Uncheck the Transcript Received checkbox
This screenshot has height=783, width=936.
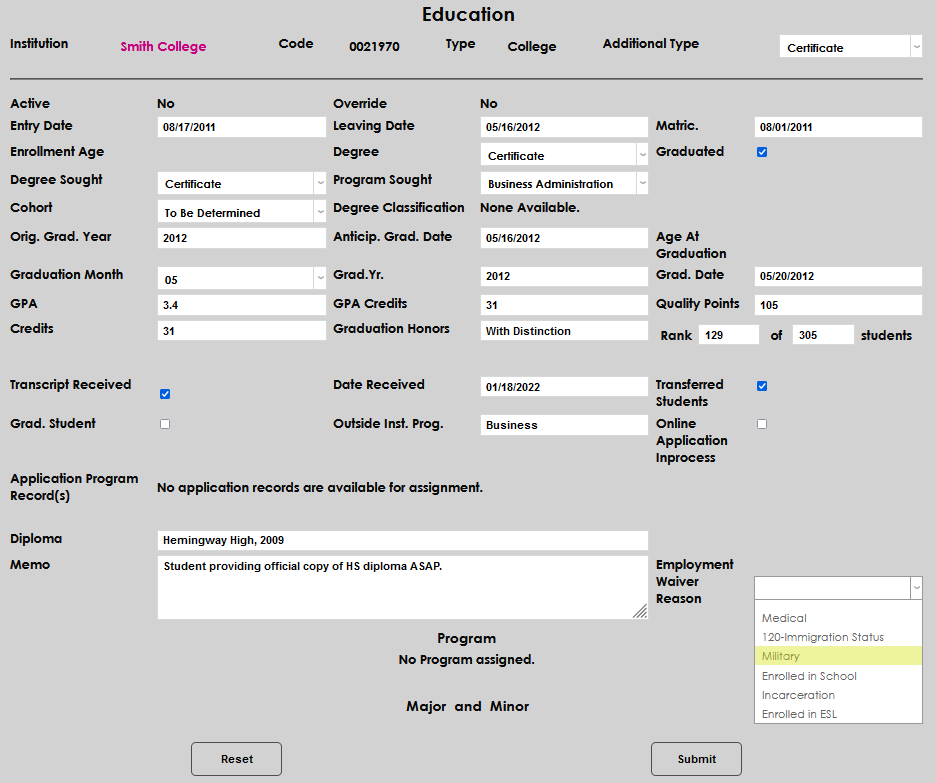click(165, 394)
